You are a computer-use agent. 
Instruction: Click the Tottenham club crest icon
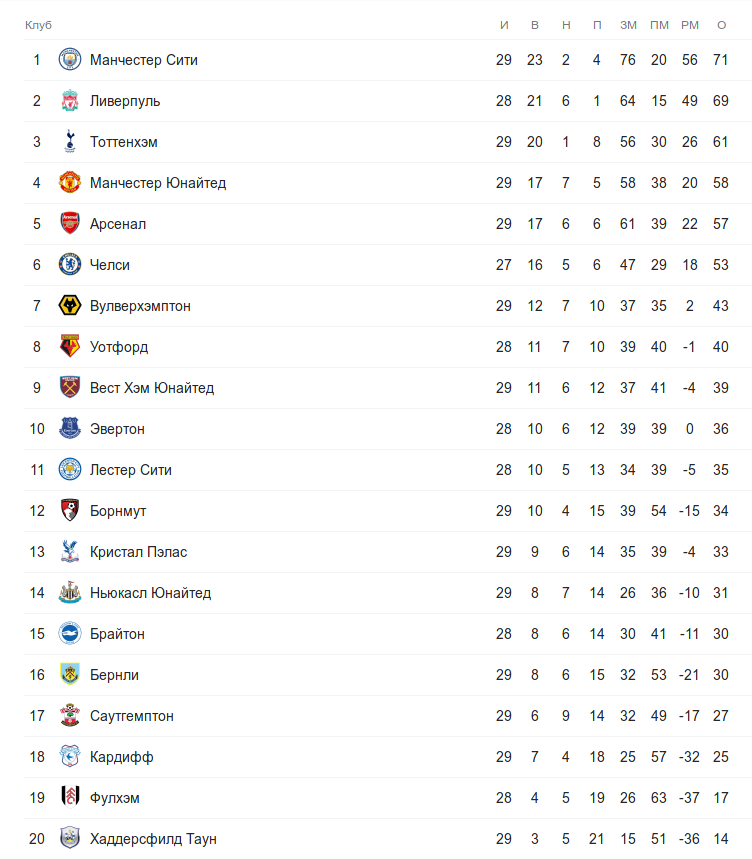click(69, 142)
